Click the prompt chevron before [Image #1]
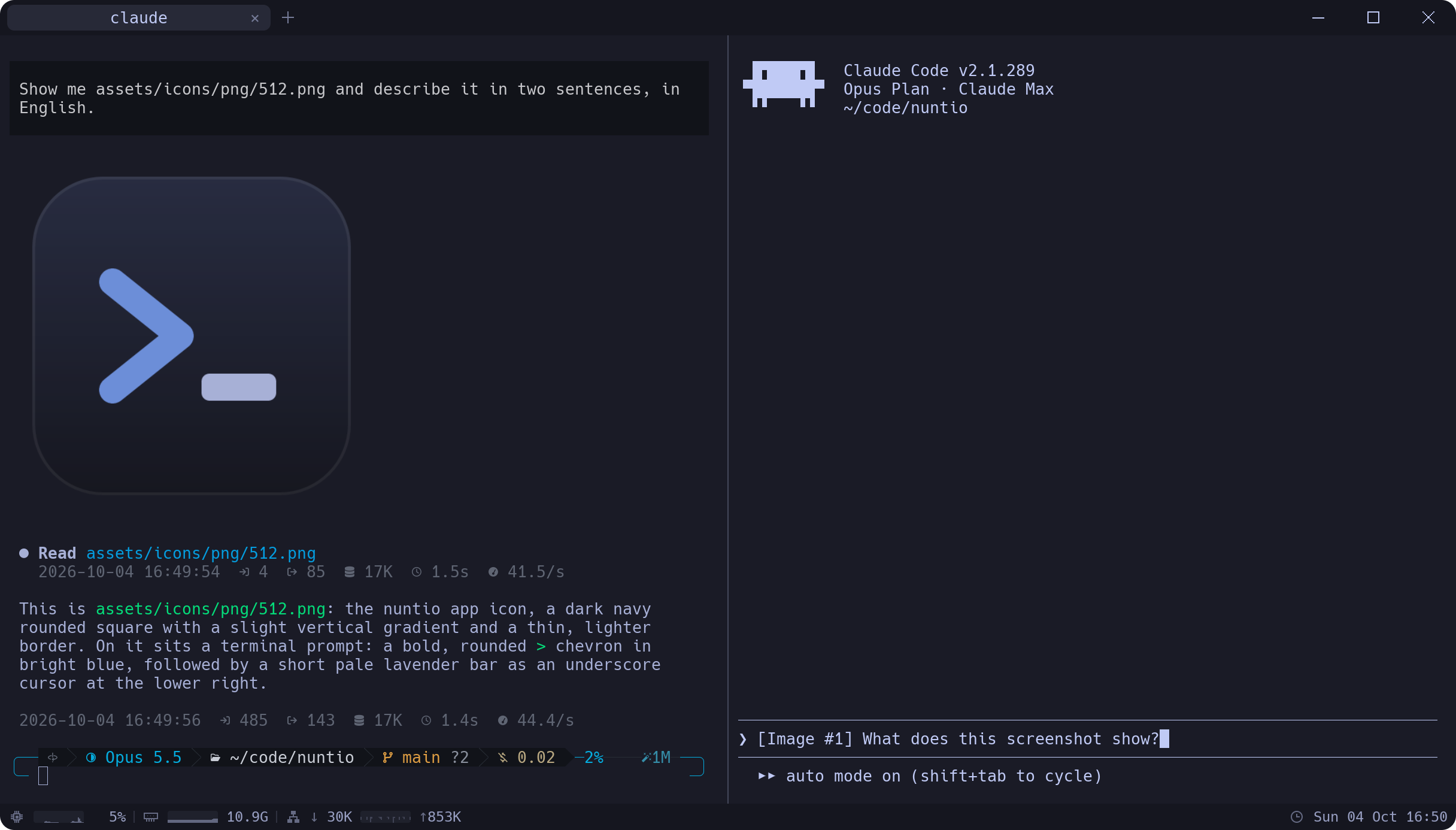The height and width of the screenshot is (830, 1456). [743, 739]
